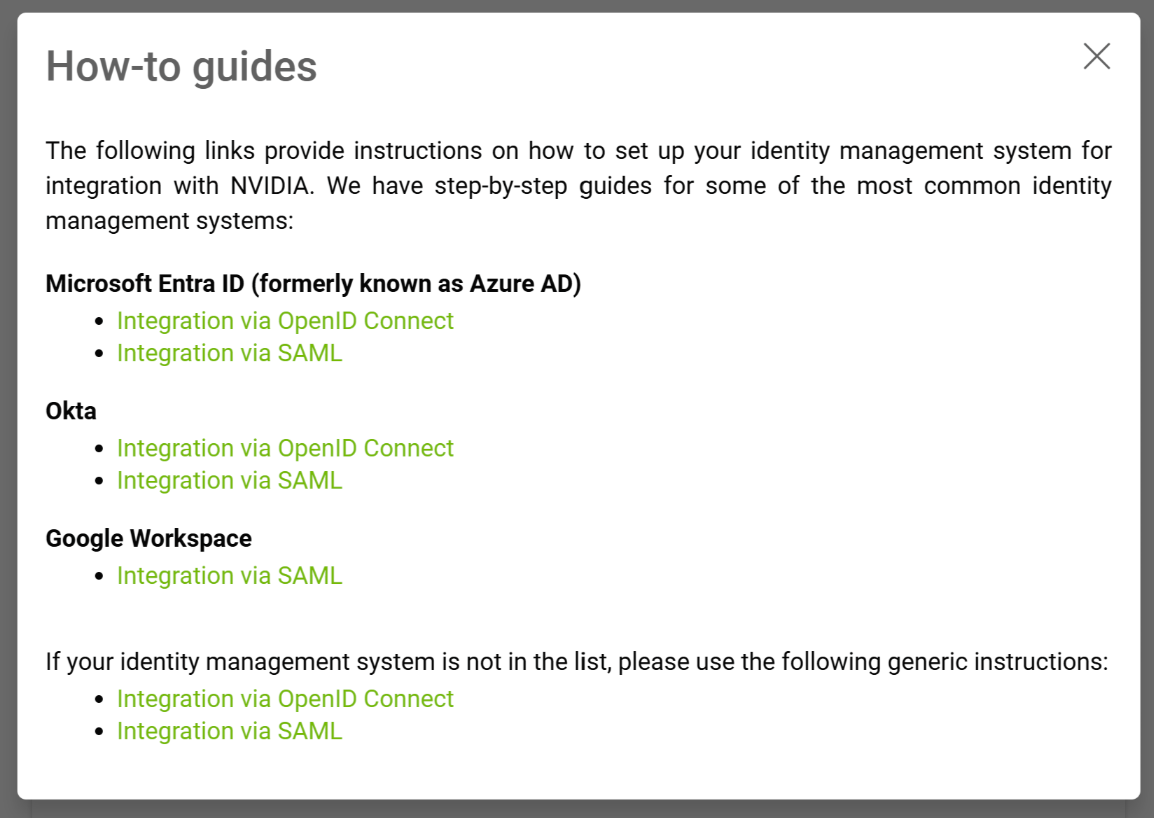Click the How-to guides dialog title
The width and height of the screenshot is (1154, 818).
coord(181,66)
